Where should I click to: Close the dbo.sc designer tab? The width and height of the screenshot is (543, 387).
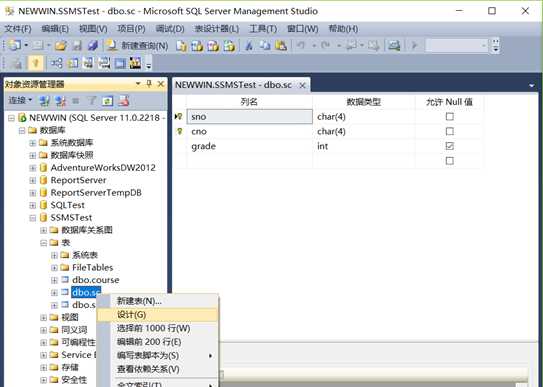302,85
